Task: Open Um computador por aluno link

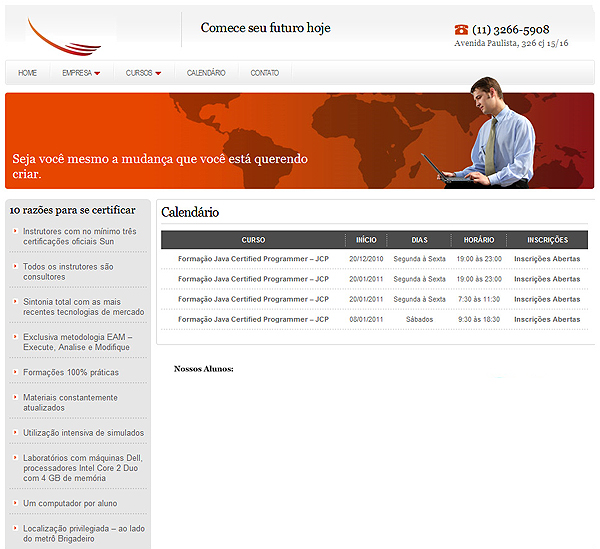Action: coord(70,503)
